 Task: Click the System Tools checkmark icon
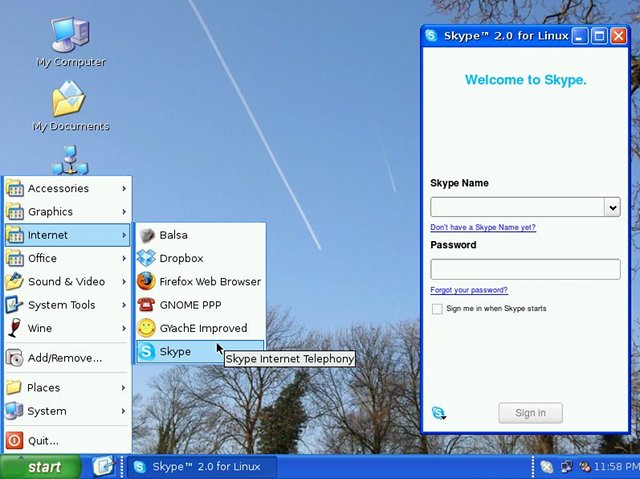[x=15, y=305]
